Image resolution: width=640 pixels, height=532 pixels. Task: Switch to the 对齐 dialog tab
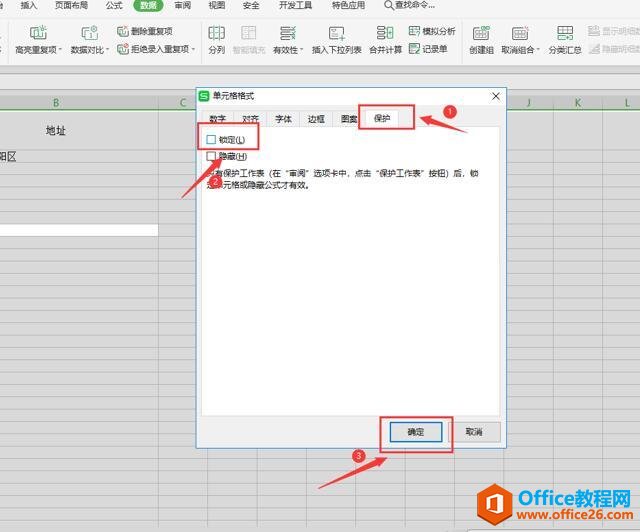pyautogui.click(x=250, y=119)
